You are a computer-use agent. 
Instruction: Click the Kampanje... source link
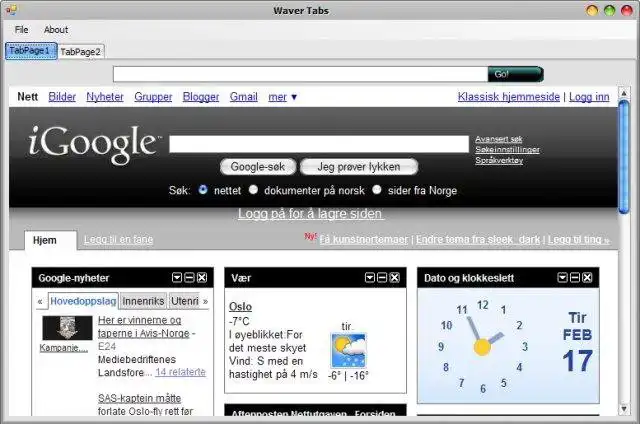(63, 348)
